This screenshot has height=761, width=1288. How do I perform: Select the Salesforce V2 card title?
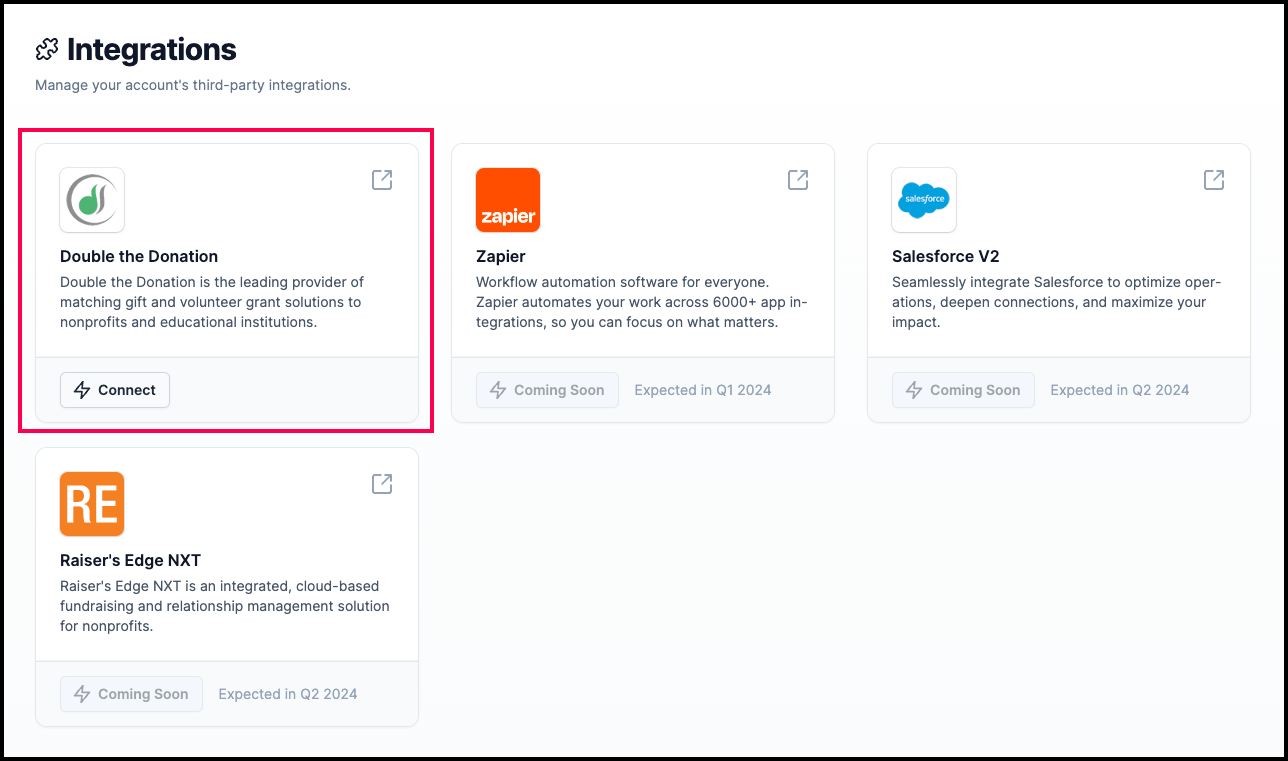pyautogui.click(x=946, y=257)
